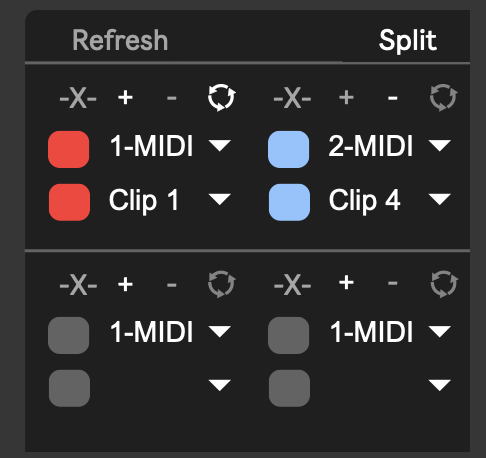Image resolution: width=486 pixels, height=458 pixels.
Task: Click the red 1-MIDI track color swatch
Action: click(69, 149)
